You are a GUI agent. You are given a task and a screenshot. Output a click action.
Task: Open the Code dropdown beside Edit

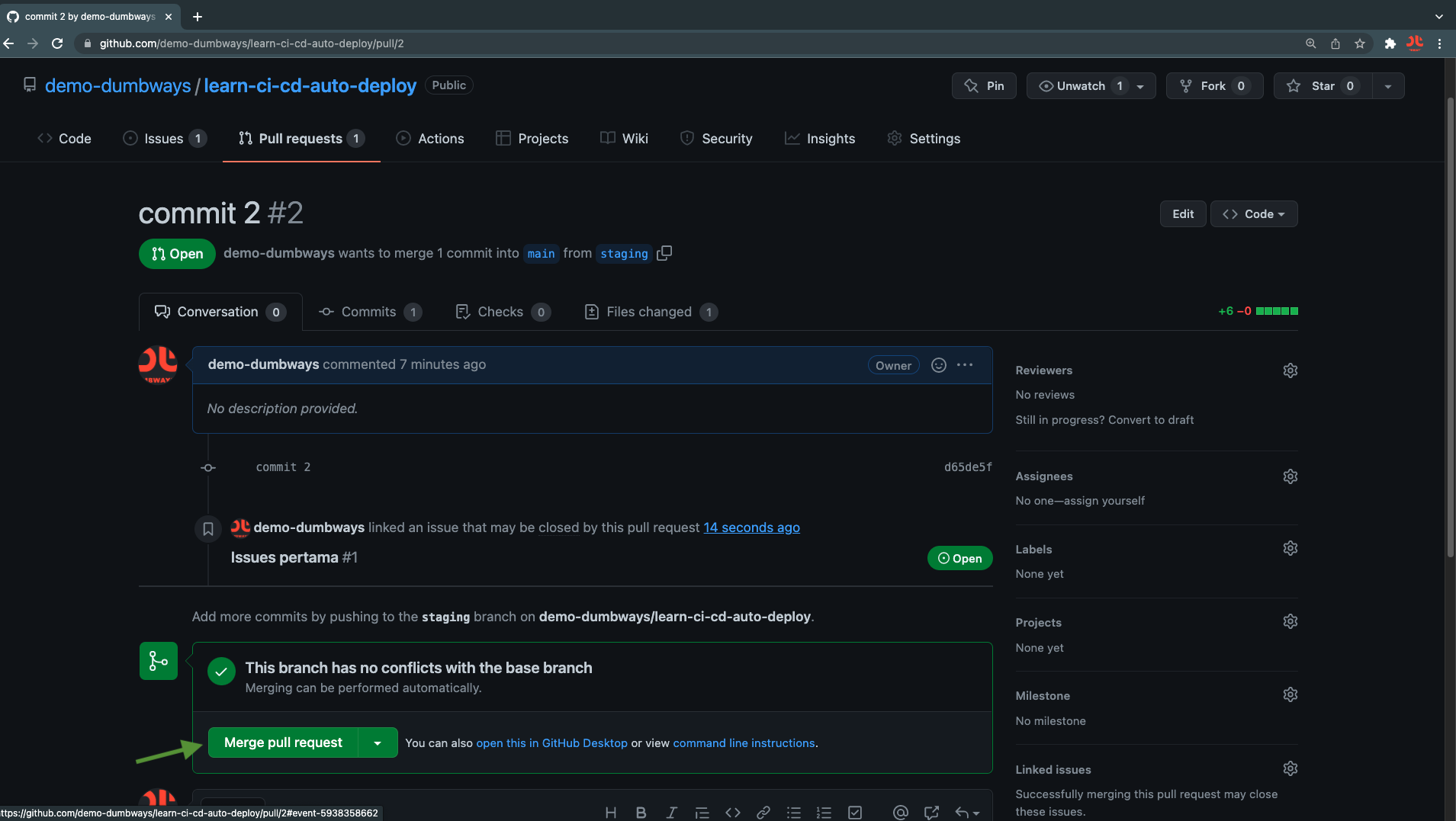1253,214
